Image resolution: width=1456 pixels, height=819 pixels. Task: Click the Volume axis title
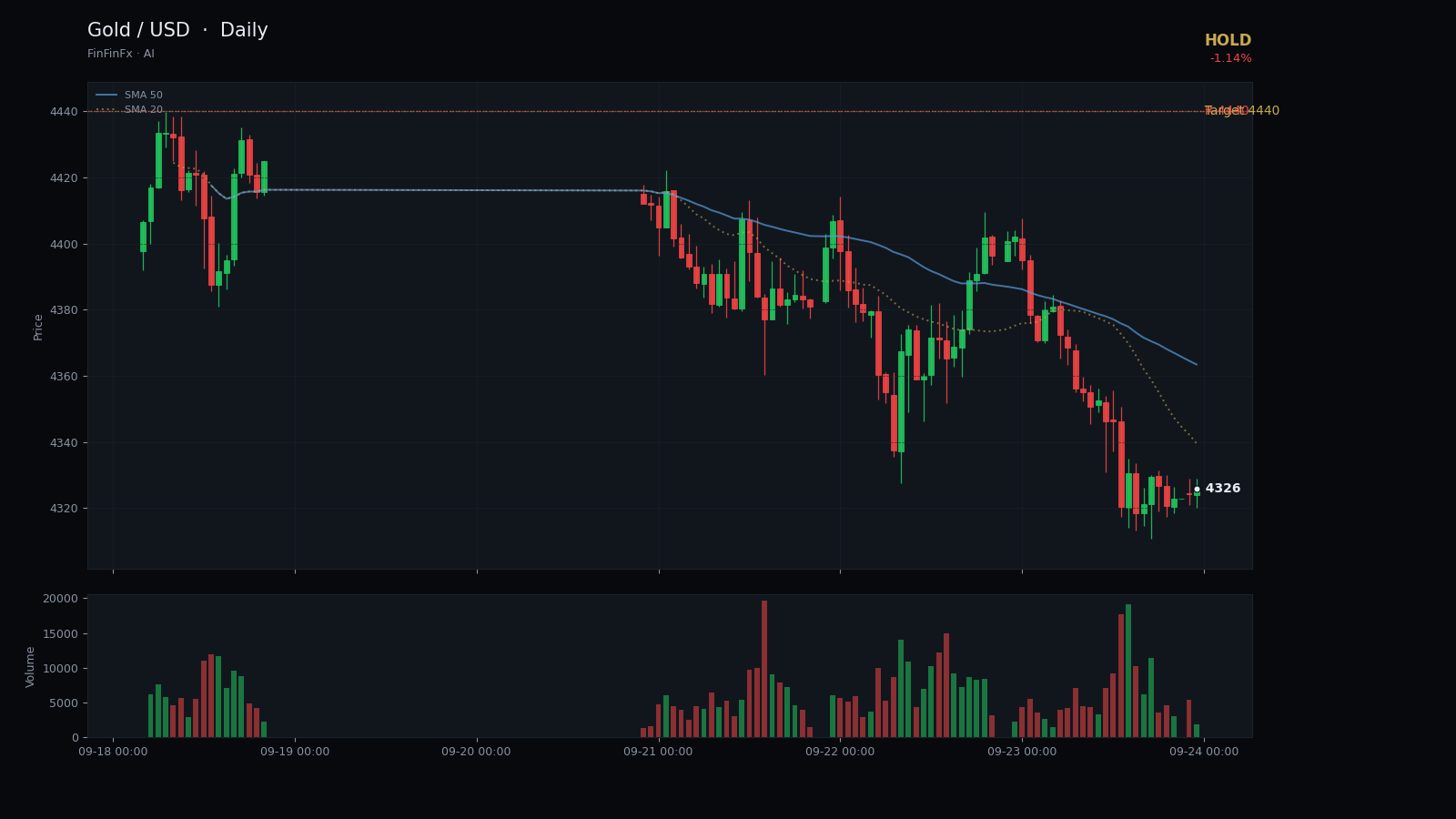(31, 667)
